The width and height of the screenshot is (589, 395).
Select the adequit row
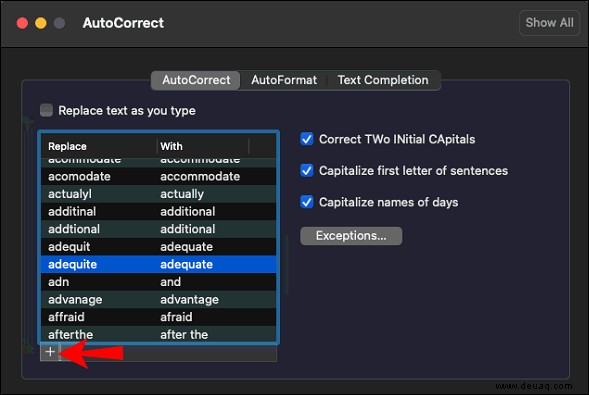tap(159, 247)
